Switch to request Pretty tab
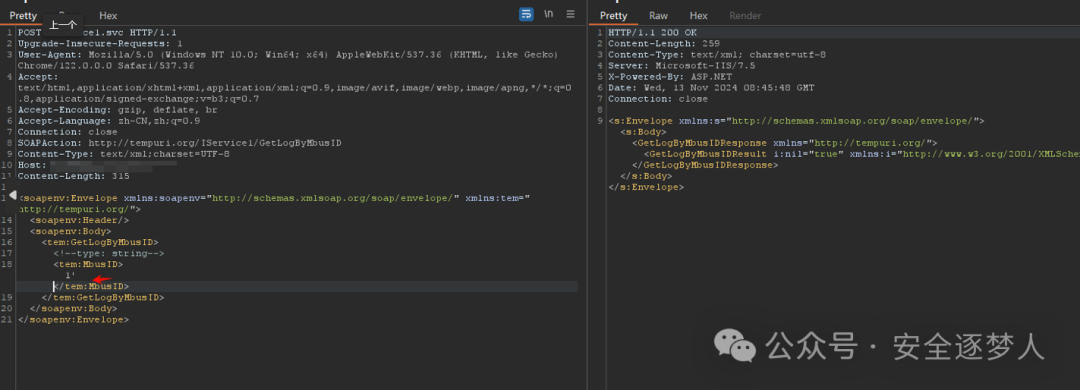This screenshot has width=1080, height=390. 23,15
